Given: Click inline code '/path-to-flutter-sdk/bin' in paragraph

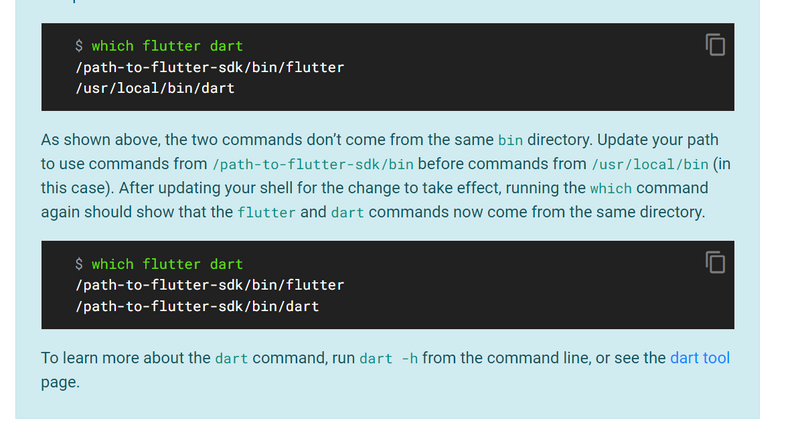Looking at the screenshot, I should (313, 164).
